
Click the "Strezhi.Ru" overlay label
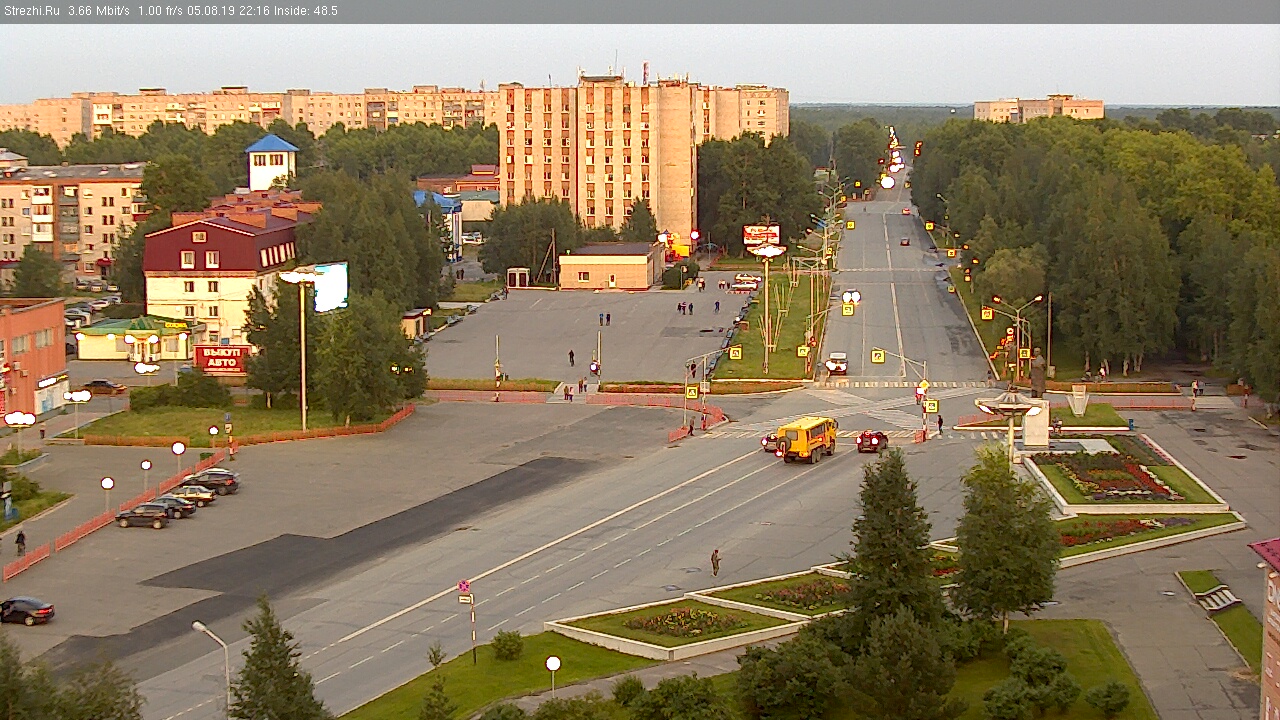pos(31,11)
